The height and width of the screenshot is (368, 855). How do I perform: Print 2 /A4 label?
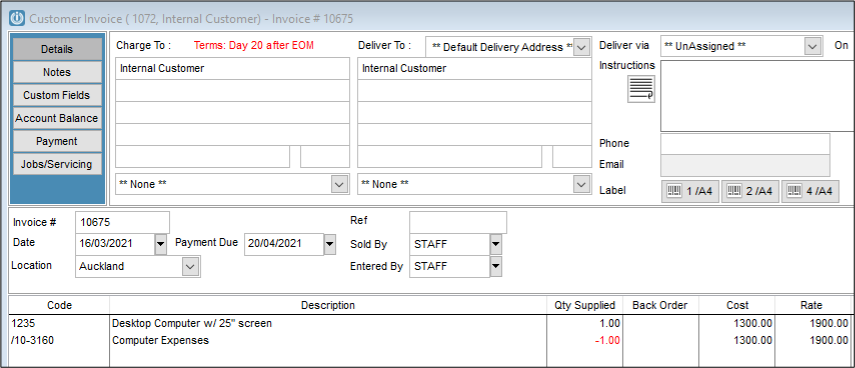tap(750, 191)
